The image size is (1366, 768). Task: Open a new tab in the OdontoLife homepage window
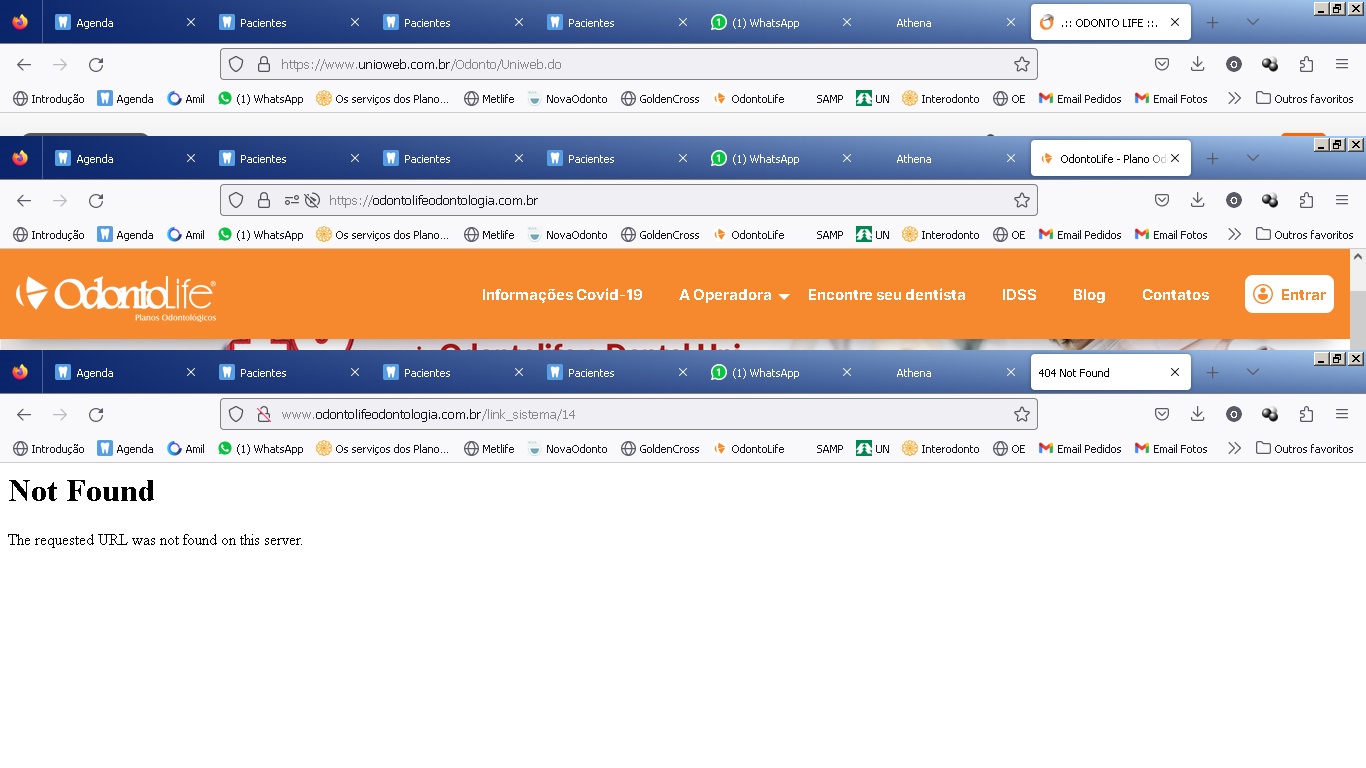(1212, 159)
